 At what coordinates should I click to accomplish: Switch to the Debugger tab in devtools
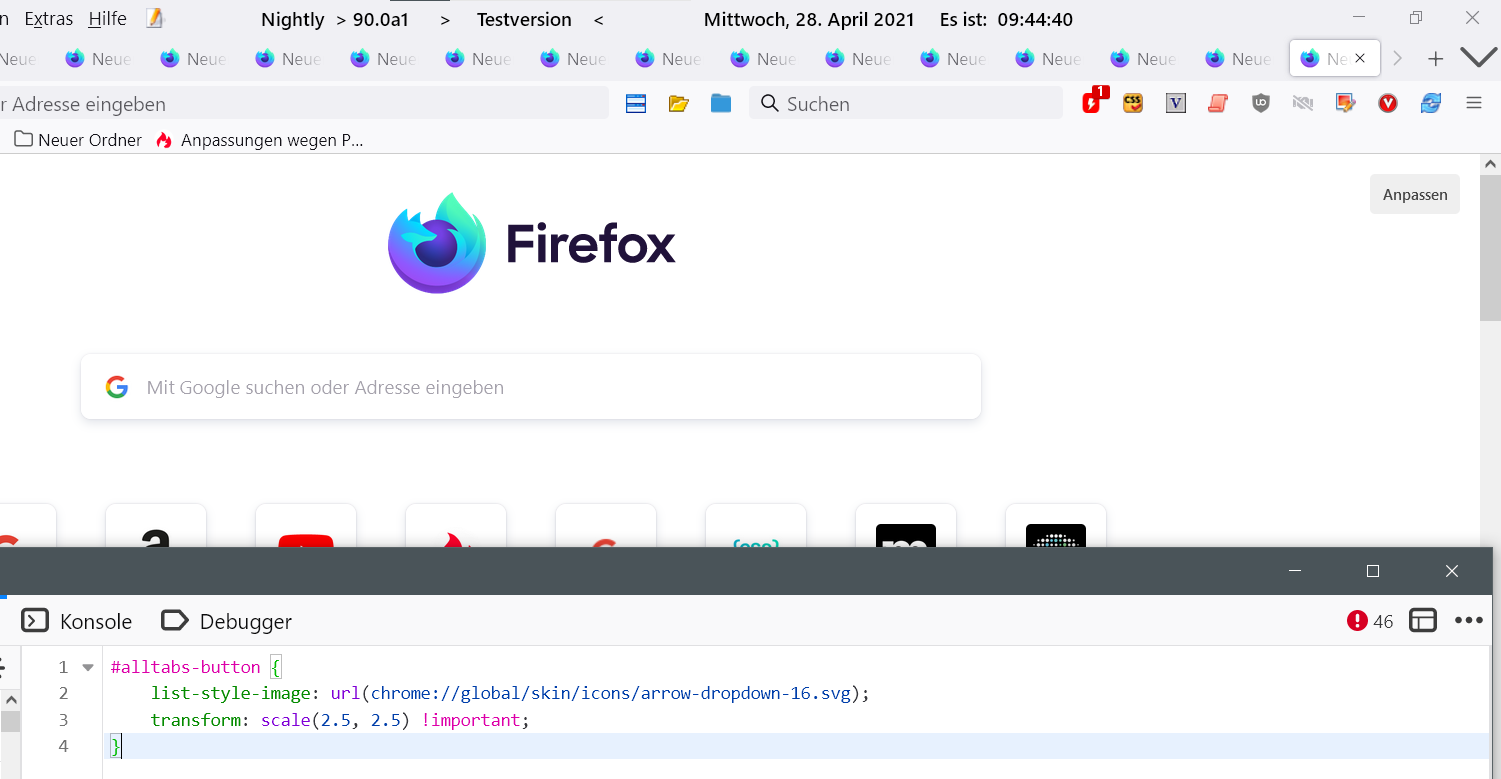(x=227, y=621)
